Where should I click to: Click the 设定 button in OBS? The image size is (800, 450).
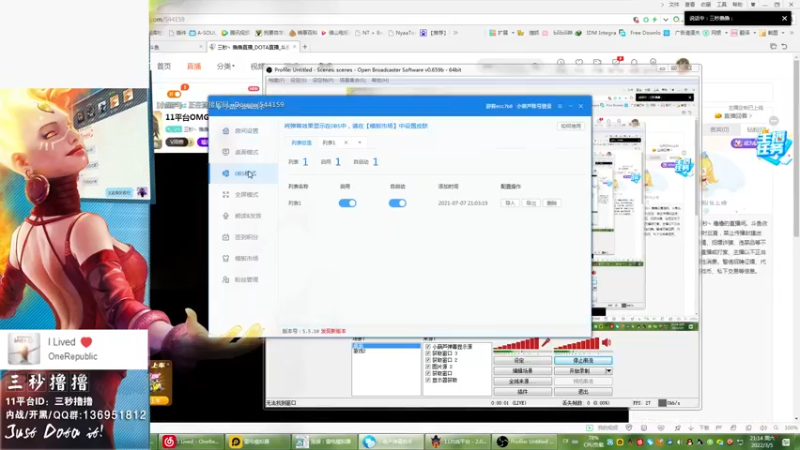(522, 360)
